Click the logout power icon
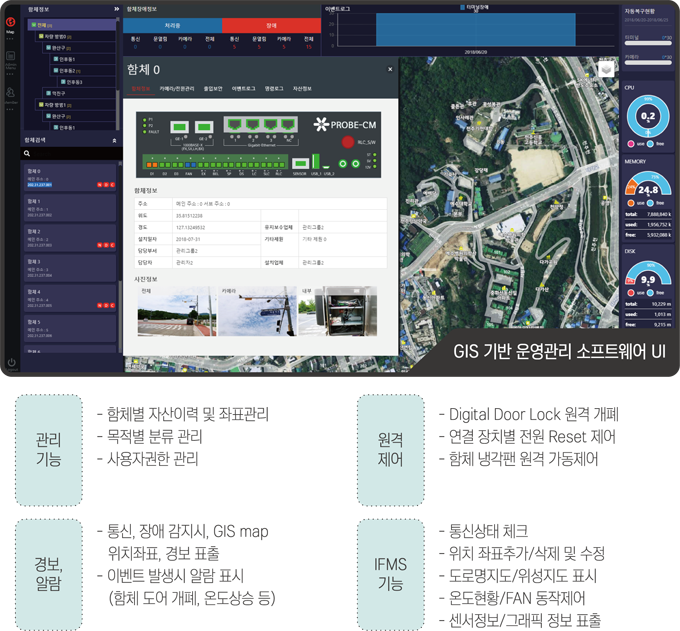The width and height of the screenshot is (680, 631). pos(10,362)
